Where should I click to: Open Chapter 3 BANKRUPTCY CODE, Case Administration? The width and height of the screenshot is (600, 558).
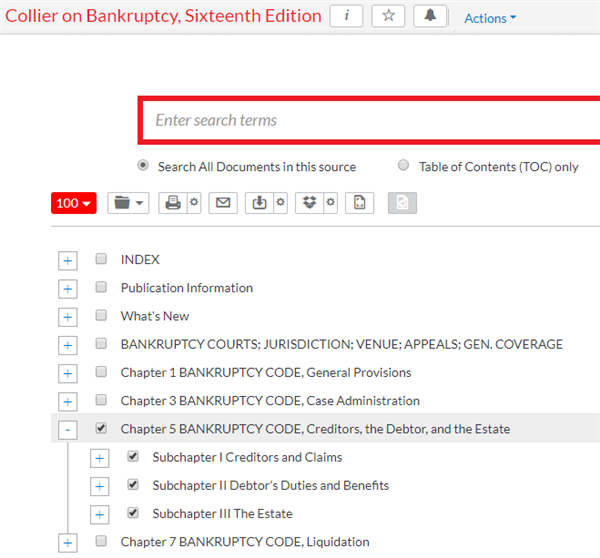[270, 401]
